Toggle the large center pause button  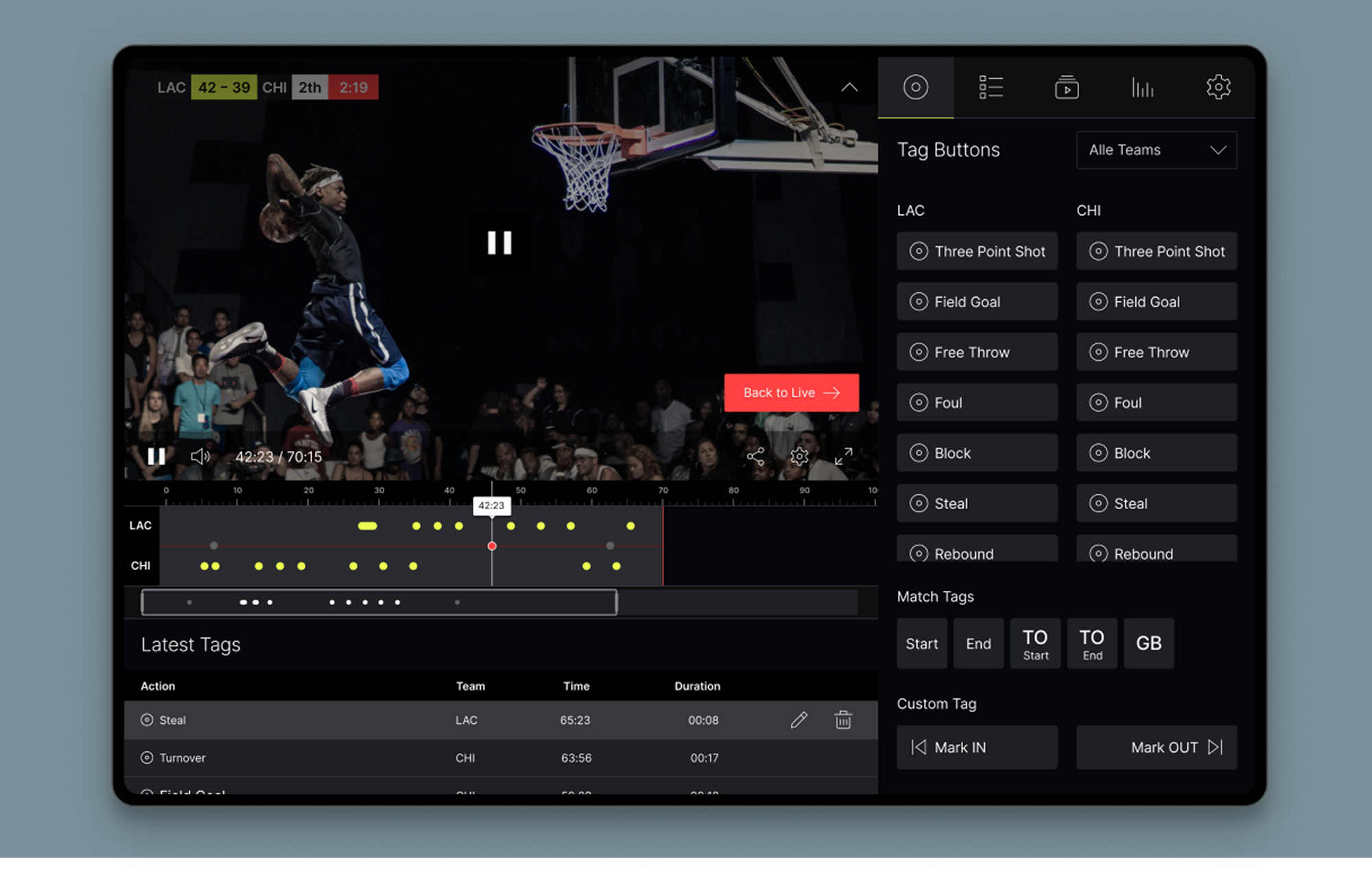pos(499,242)
